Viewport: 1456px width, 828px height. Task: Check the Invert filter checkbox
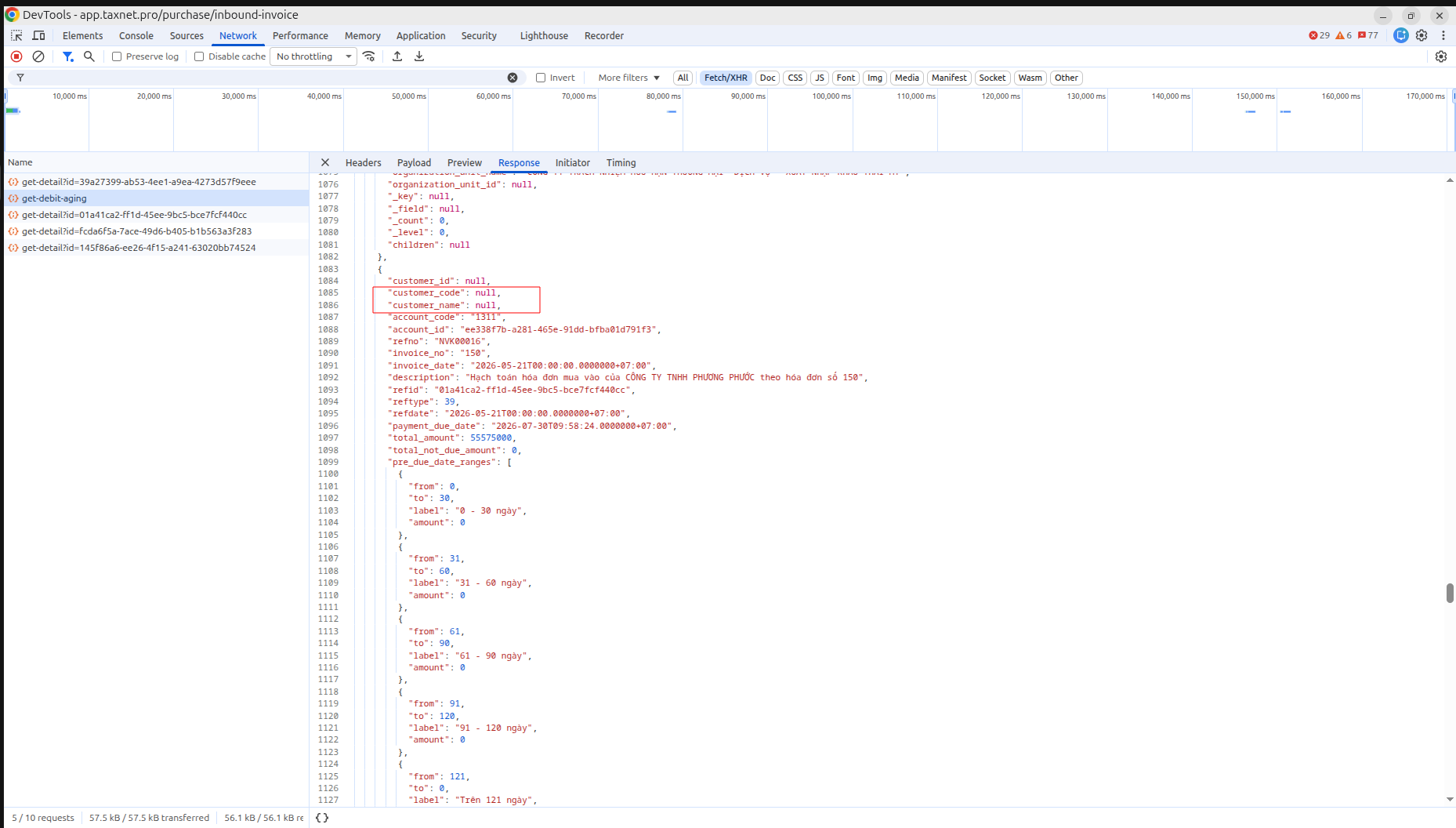coord(541,78)
